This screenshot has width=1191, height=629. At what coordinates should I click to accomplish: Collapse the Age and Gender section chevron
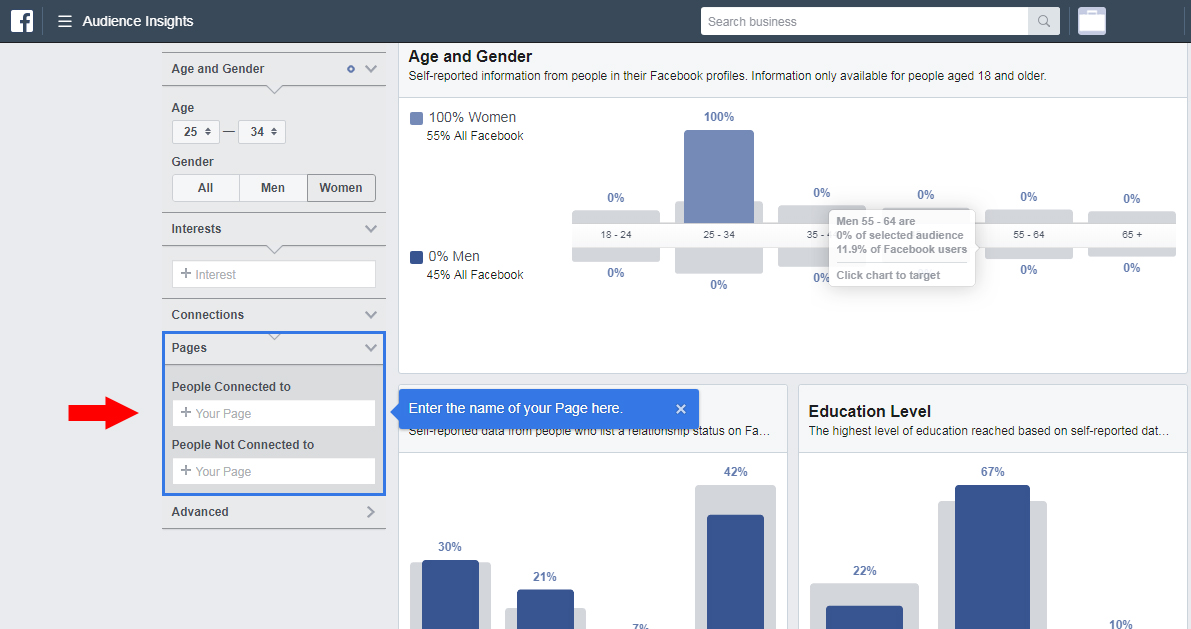point(371,69)
